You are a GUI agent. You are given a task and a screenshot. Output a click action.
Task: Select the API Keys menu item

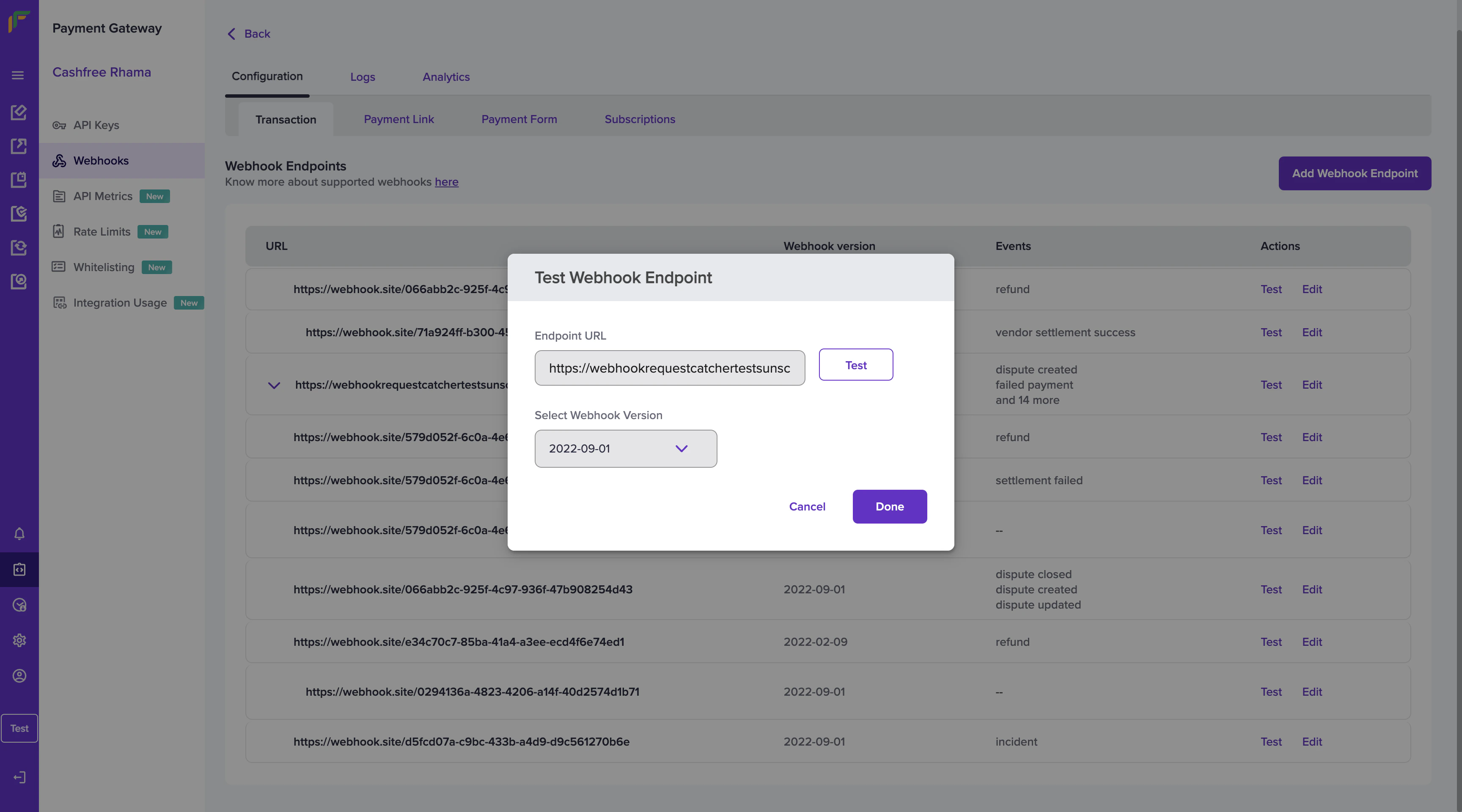click(96, 125)
